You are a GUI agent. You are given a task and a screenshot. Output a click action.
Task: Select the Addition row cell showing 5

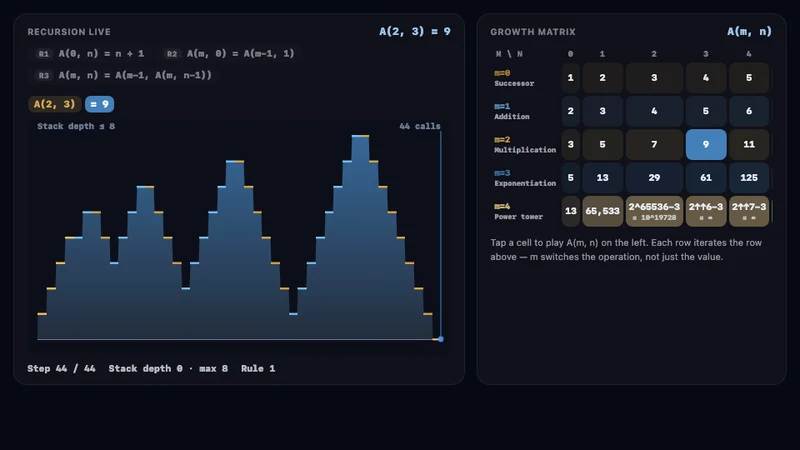[706, 111]
